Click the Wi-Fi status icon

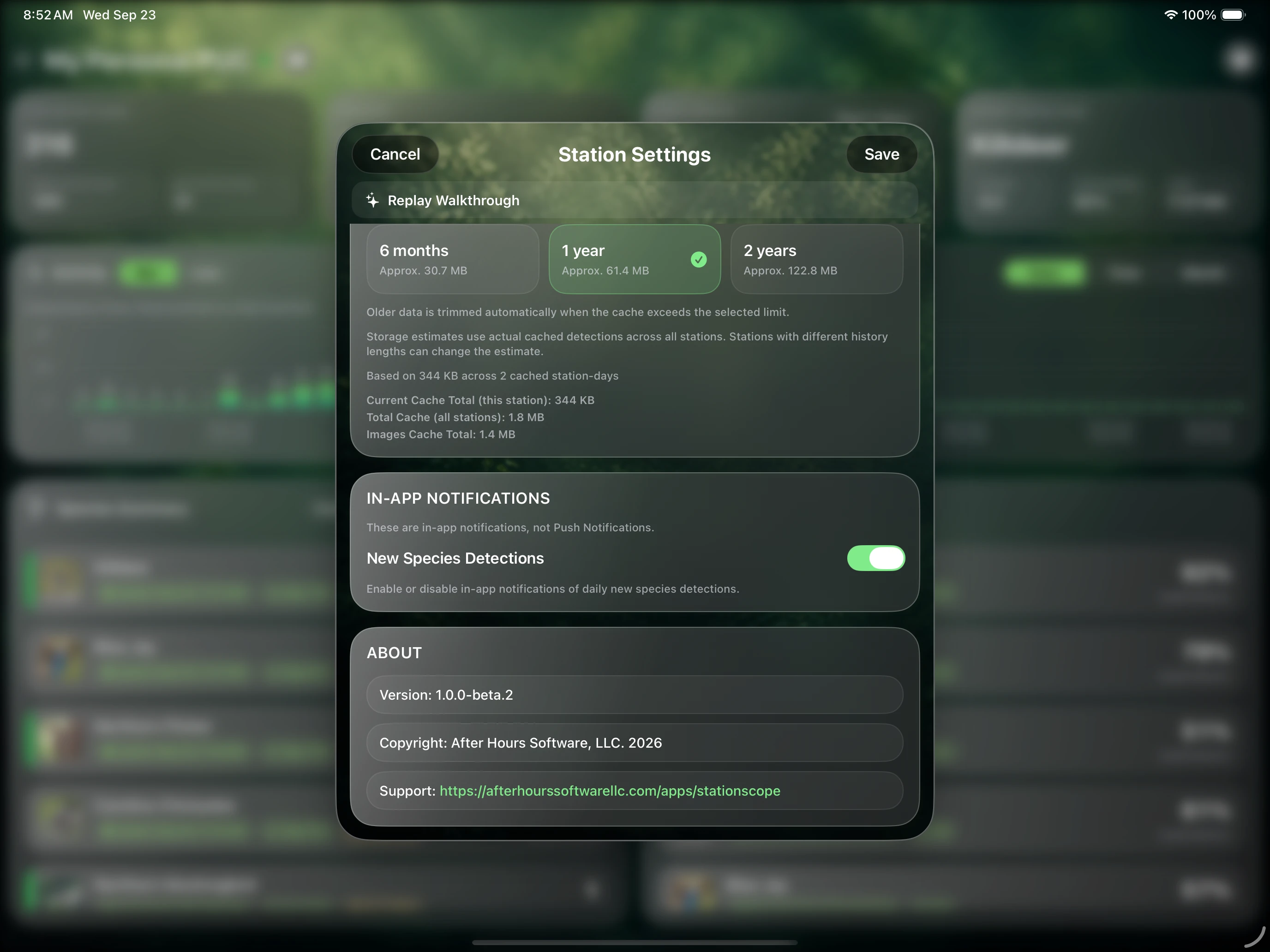pos(1171,15)
